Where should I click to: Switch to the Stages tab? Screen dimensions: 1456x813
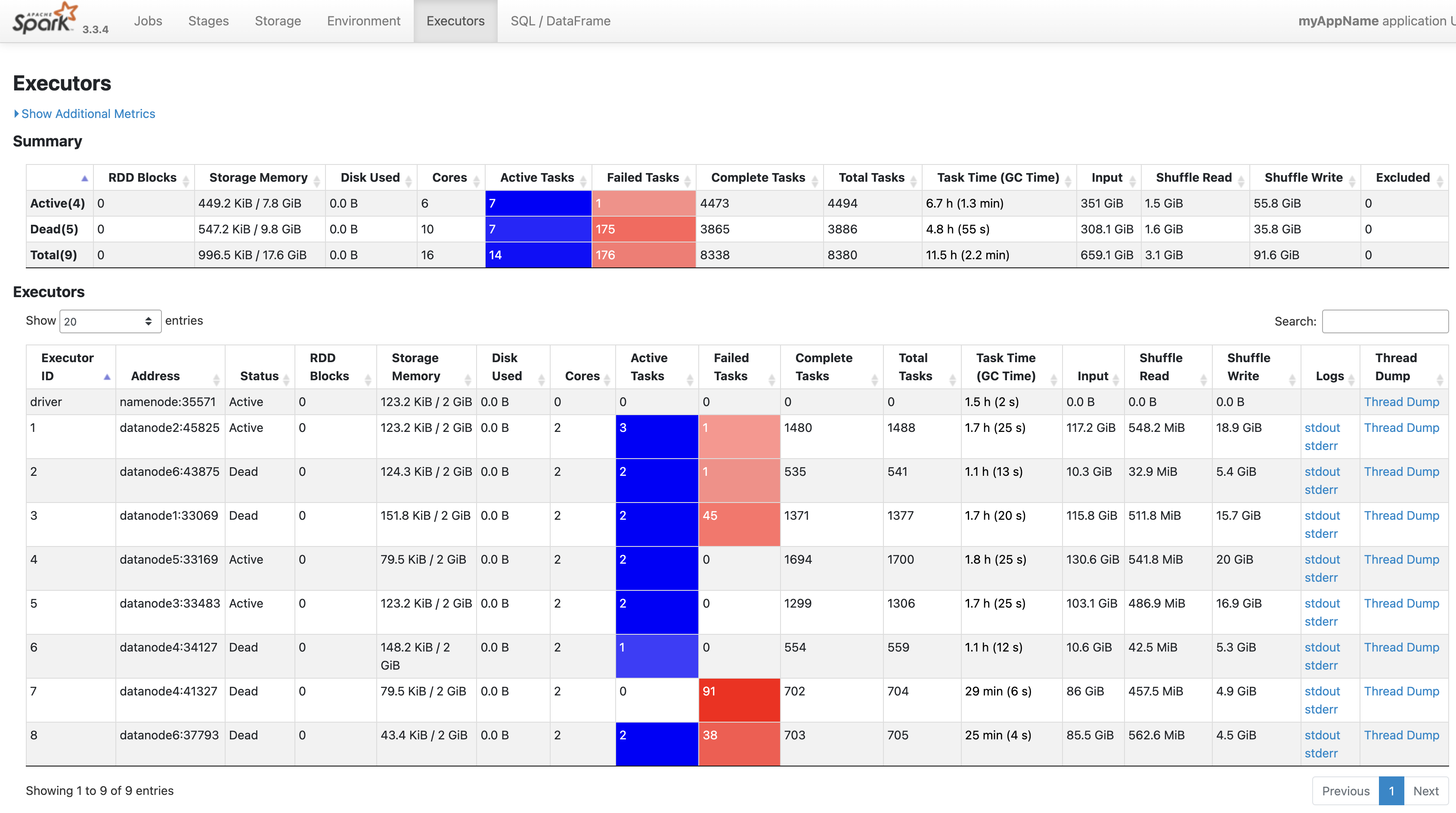(208, 21)
